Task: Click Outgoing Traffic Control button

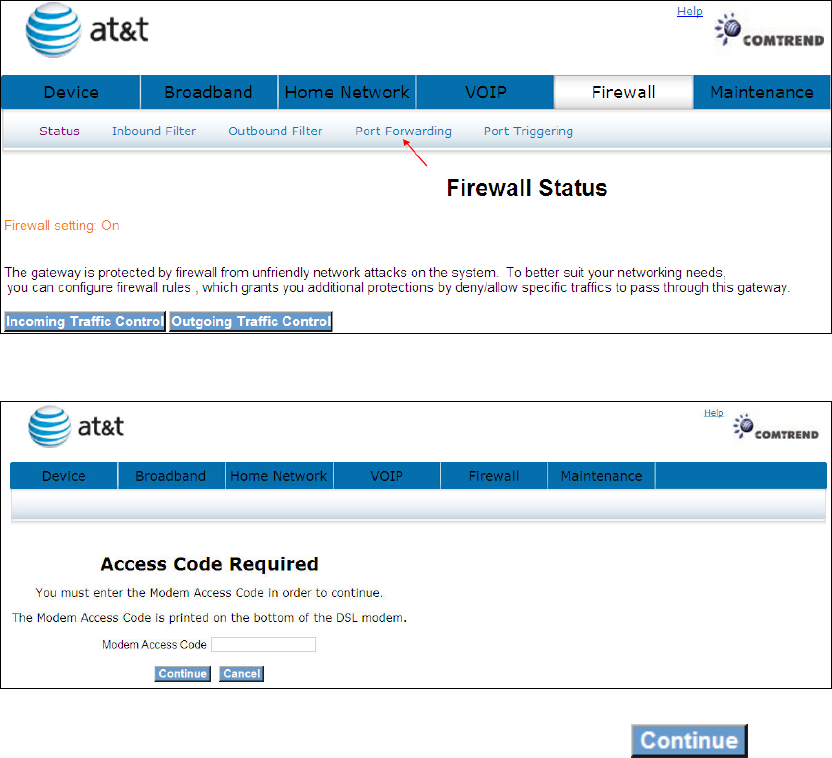Action: (251, 321)
